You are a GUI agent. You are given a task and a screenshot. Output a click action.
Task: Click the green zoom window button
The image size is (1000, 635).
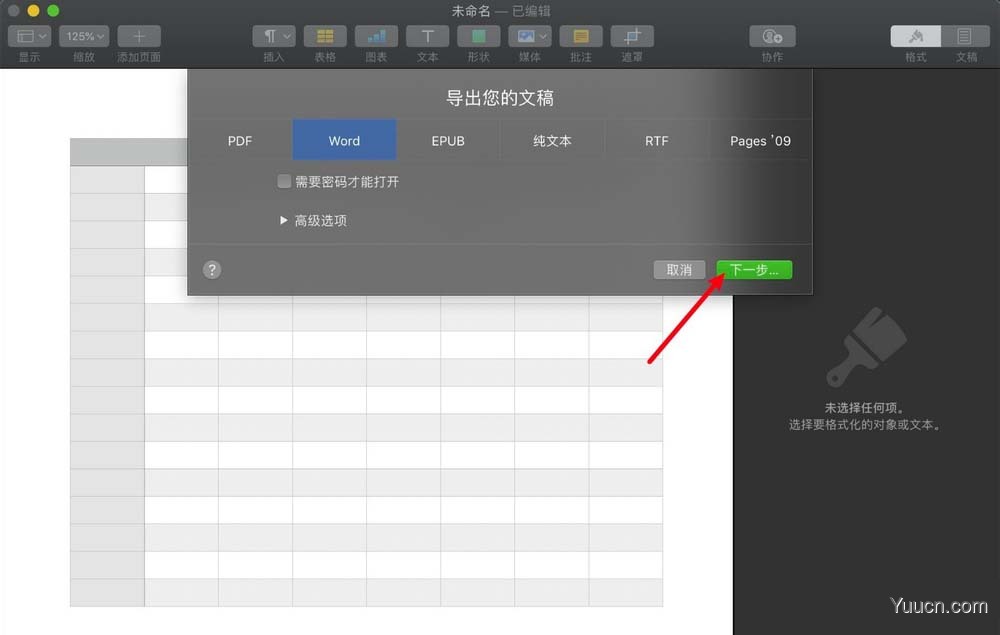pos(53,10)
